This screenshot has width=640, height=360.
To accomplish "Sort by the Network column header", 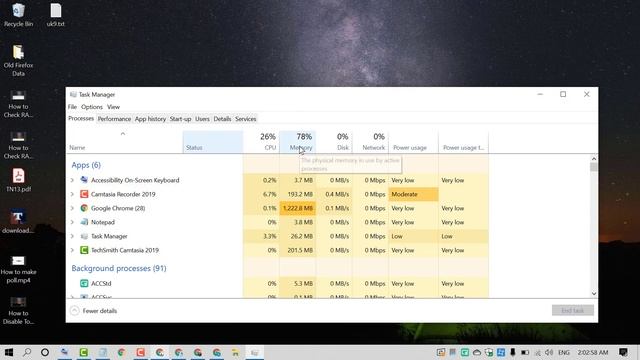I will 370,142.
